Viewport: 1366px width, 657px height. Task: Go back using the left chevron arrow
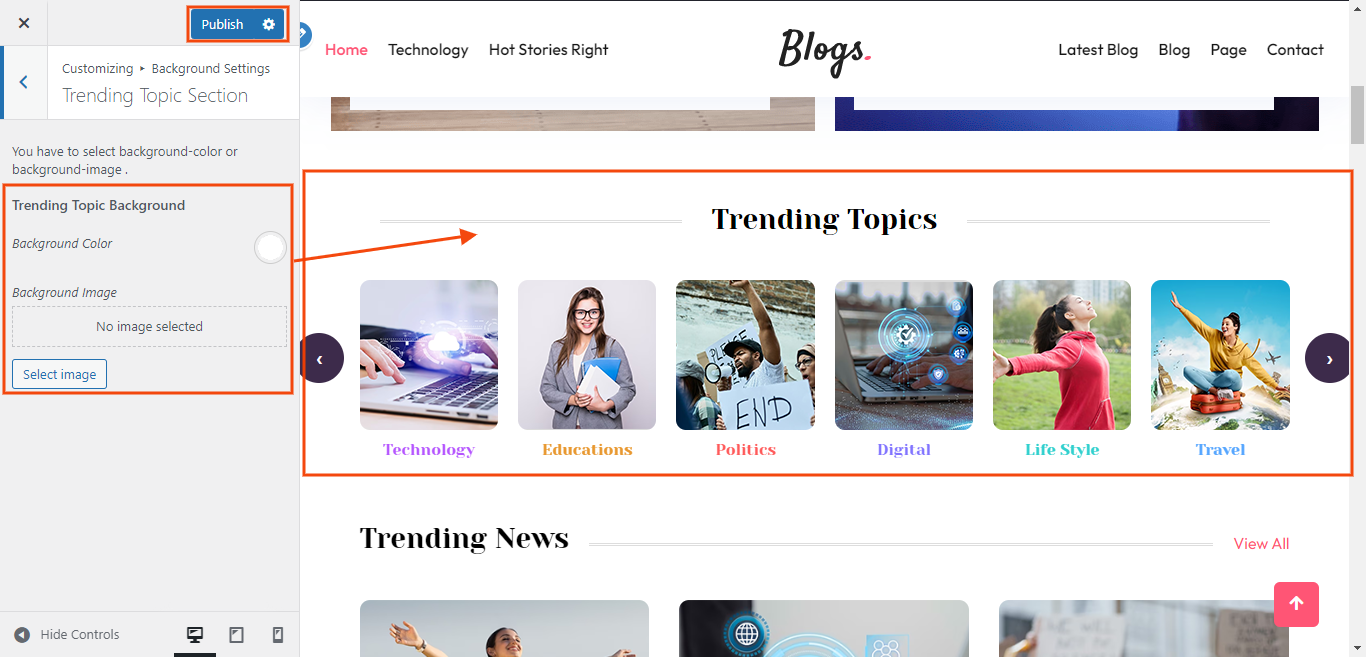coord(24,82)
